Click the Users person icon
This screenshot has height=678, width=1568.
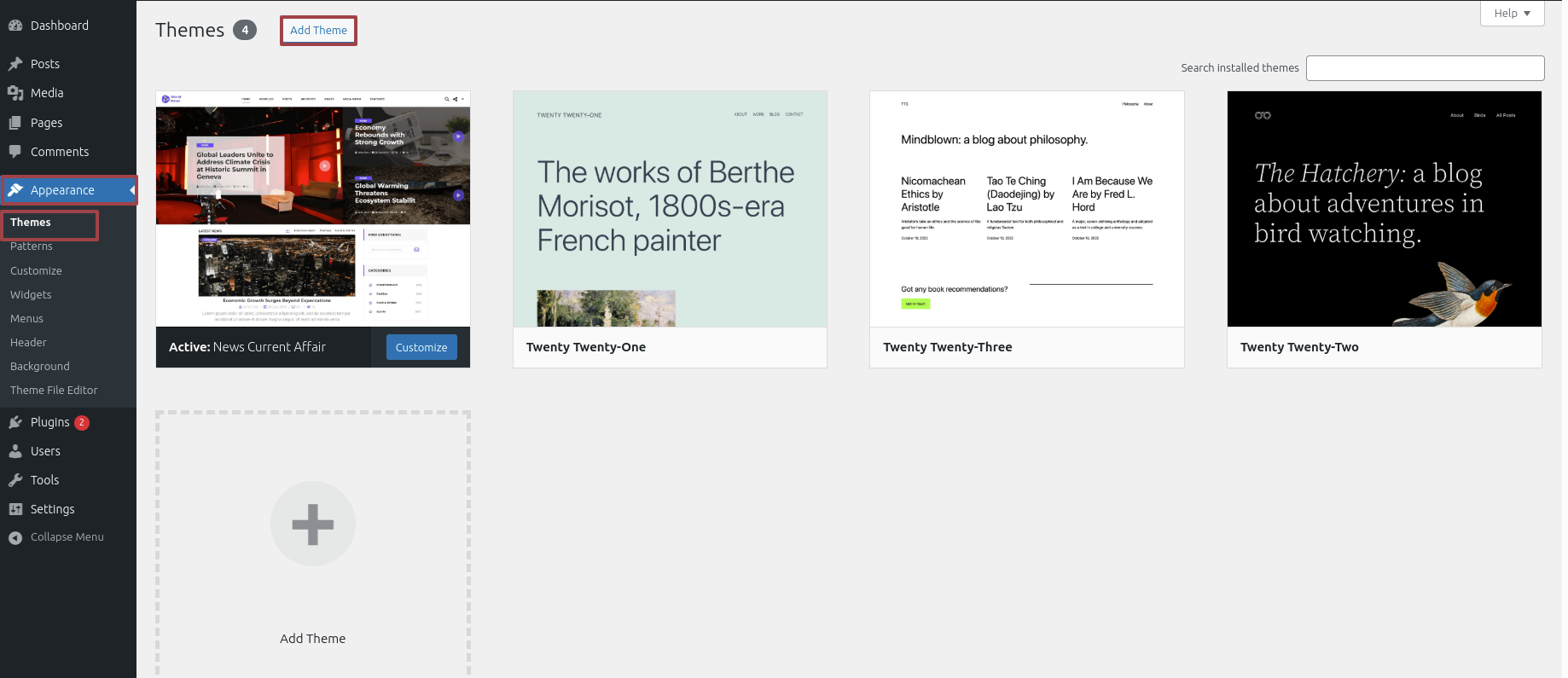click(15, 451)
